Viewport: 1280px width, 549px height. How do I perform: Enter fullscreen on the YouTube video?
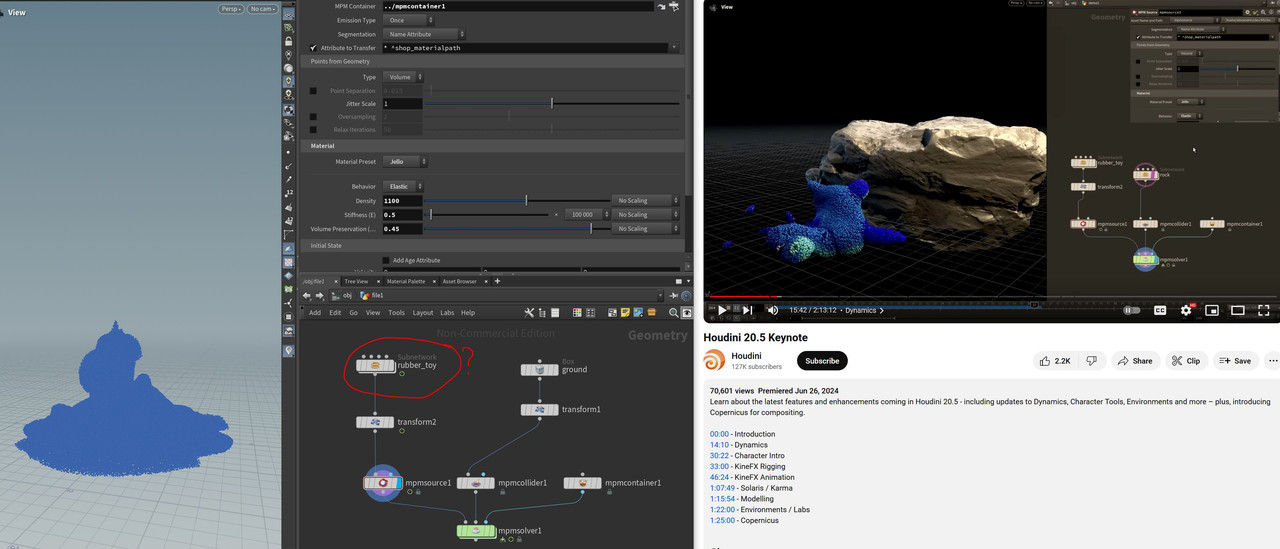(1265, 310)
